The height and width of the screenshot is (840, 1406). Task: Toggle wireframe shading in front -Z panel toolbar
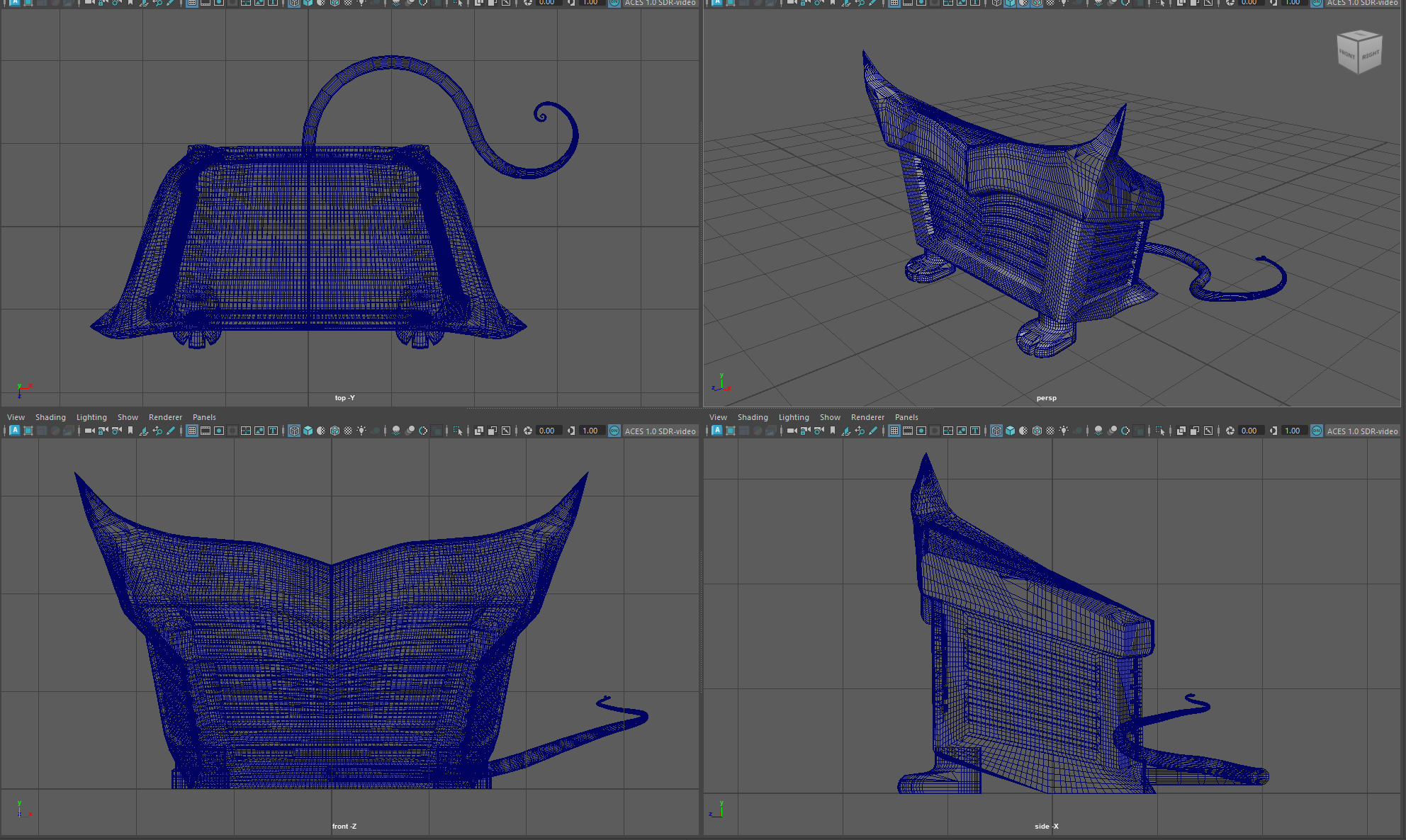tap(294, 431)
